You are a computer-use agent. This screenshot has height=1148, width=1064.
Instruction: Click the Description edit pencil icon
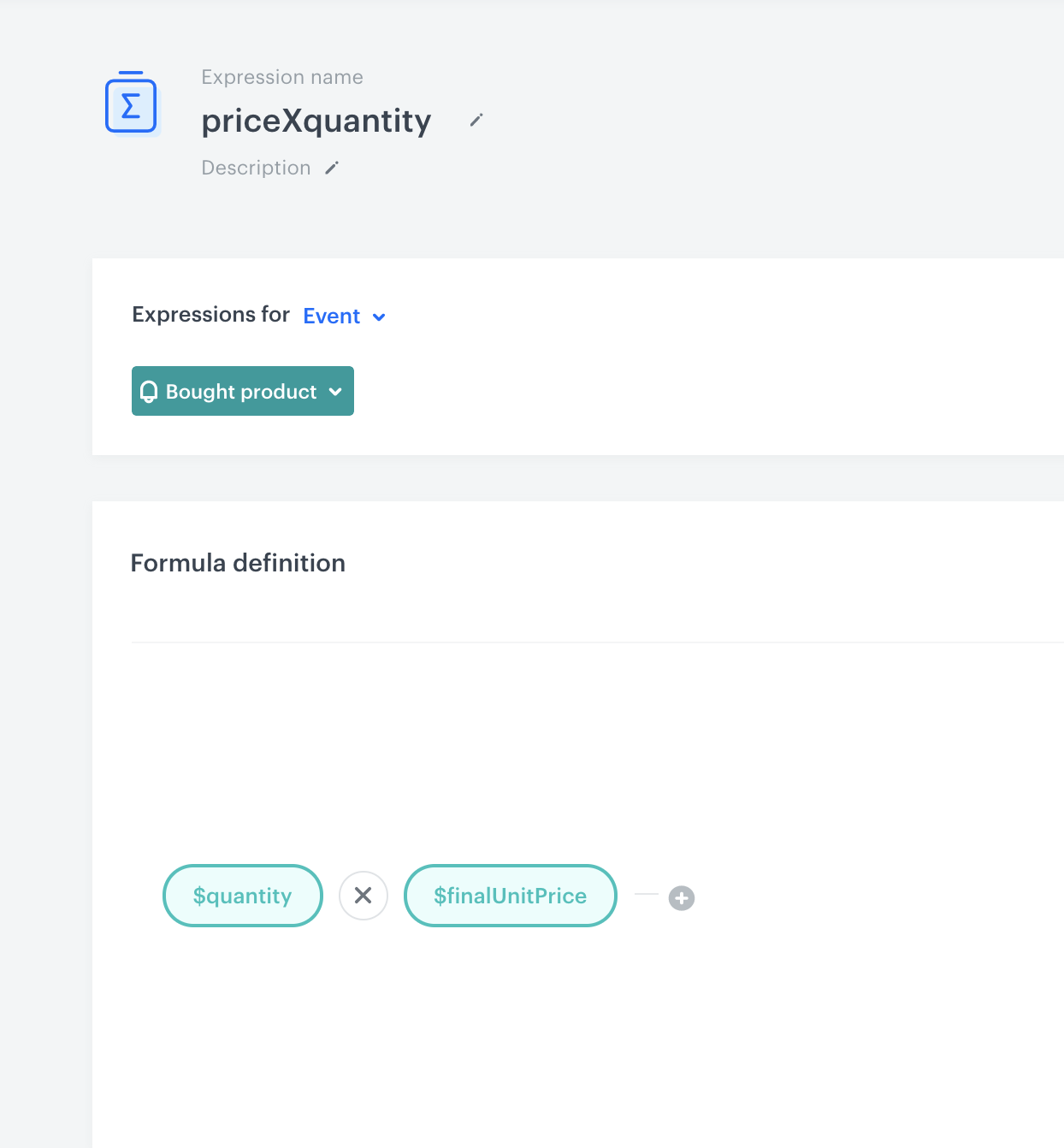click(x=331, y=169)
